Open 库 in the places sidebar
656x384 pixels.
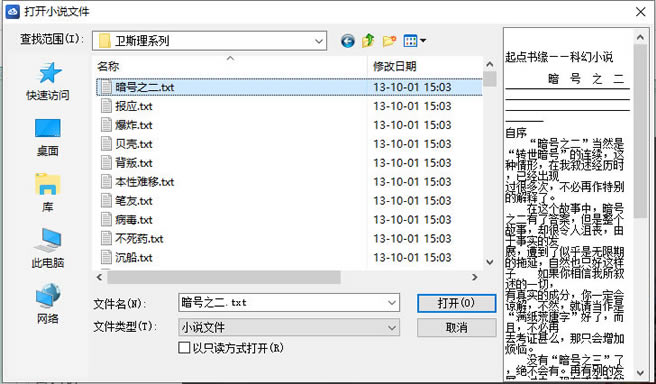pos(47,193)
